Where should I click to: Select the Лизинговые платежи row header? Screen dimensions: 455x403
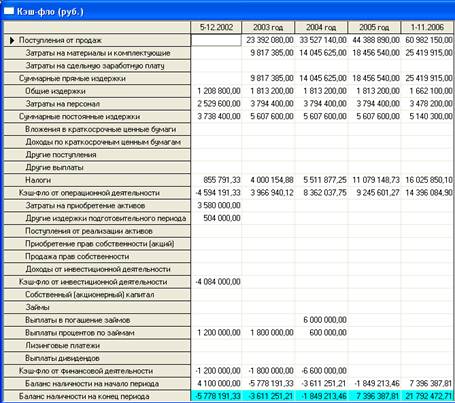point(97,345)
